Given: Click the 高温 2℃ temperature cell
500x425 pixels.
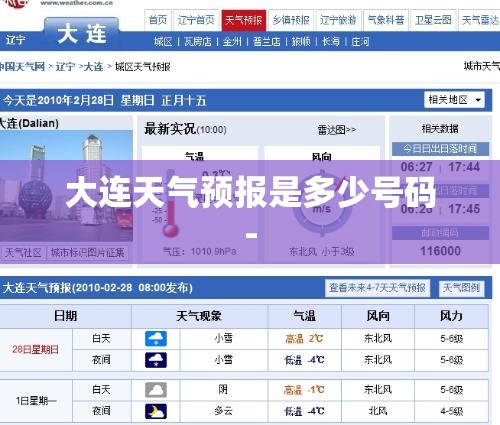Looking at the screenshot, I should click(x=304, y=339).
